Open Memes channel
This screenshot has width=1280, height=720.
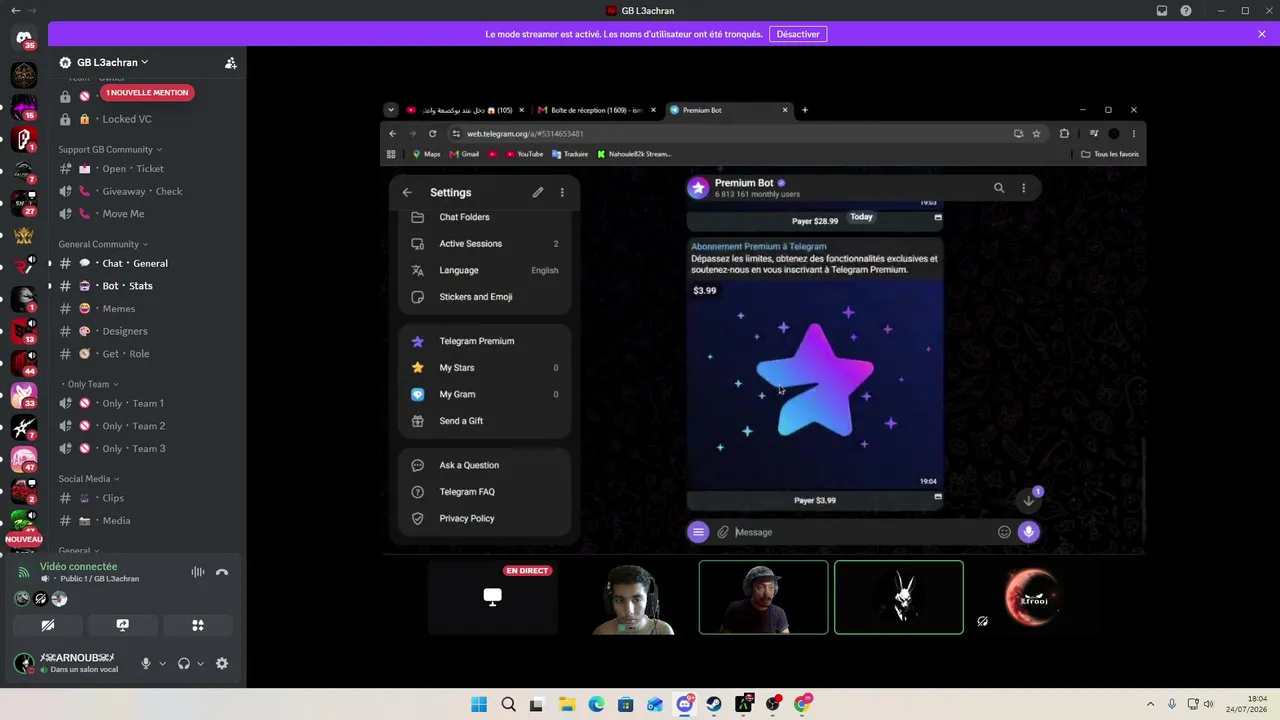(146, 308)
